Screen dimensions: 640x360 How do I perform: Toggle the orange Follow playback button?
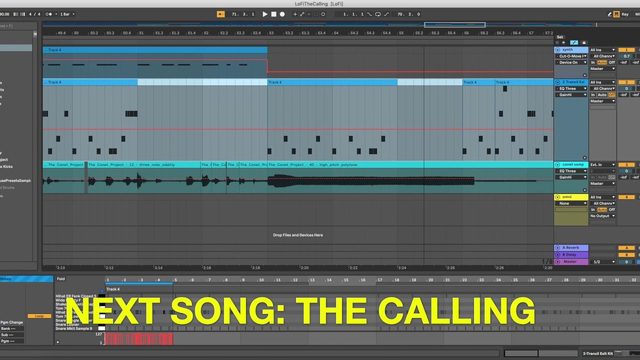click(220, 14)
